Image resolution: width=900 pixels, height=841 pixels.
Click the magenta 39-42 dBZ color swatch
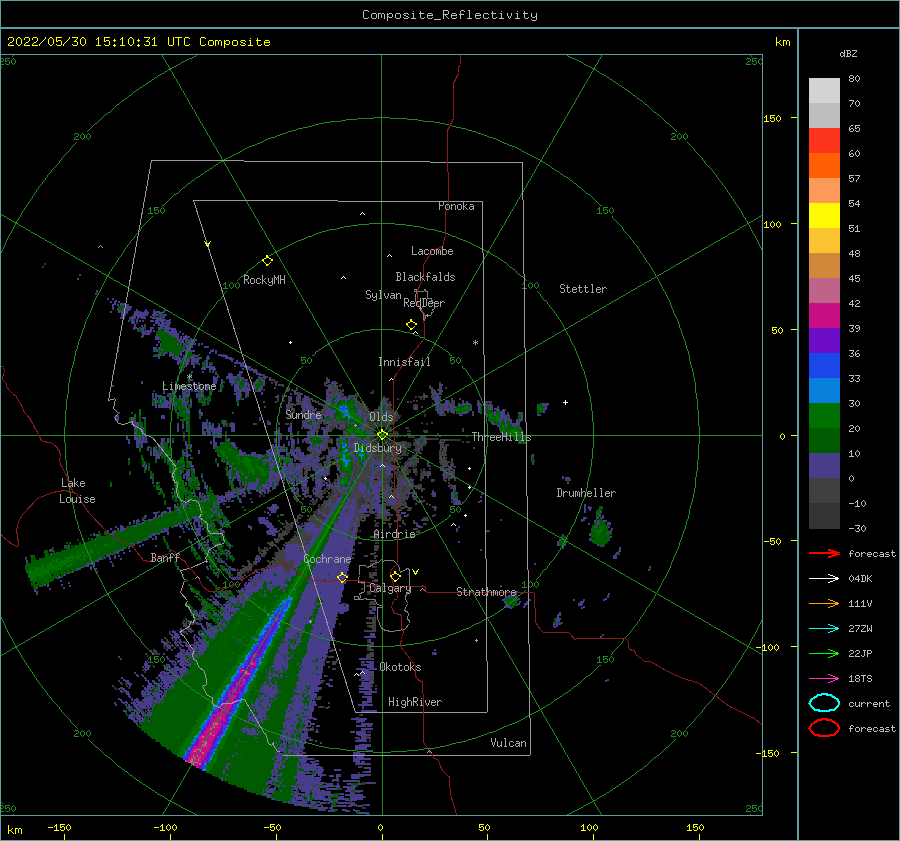pos(824,316)
